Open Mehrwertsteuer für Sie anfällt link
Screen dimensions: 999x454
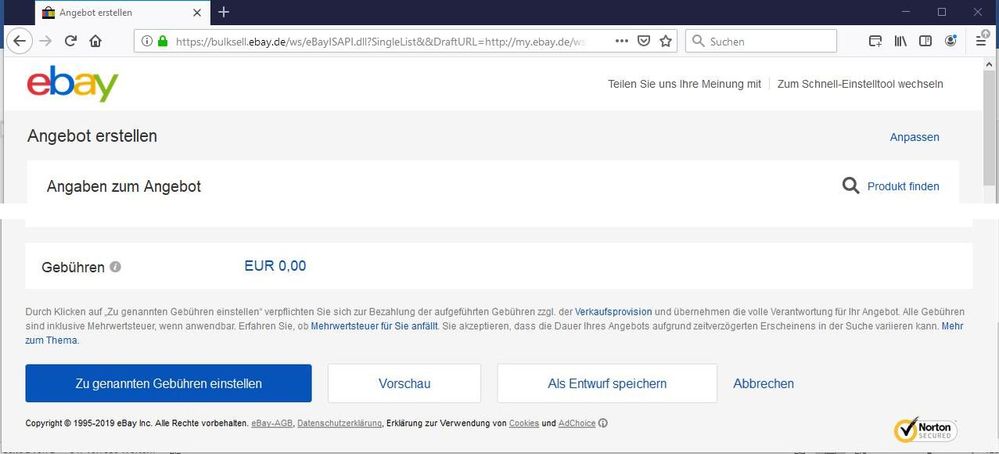pos(374,326)
